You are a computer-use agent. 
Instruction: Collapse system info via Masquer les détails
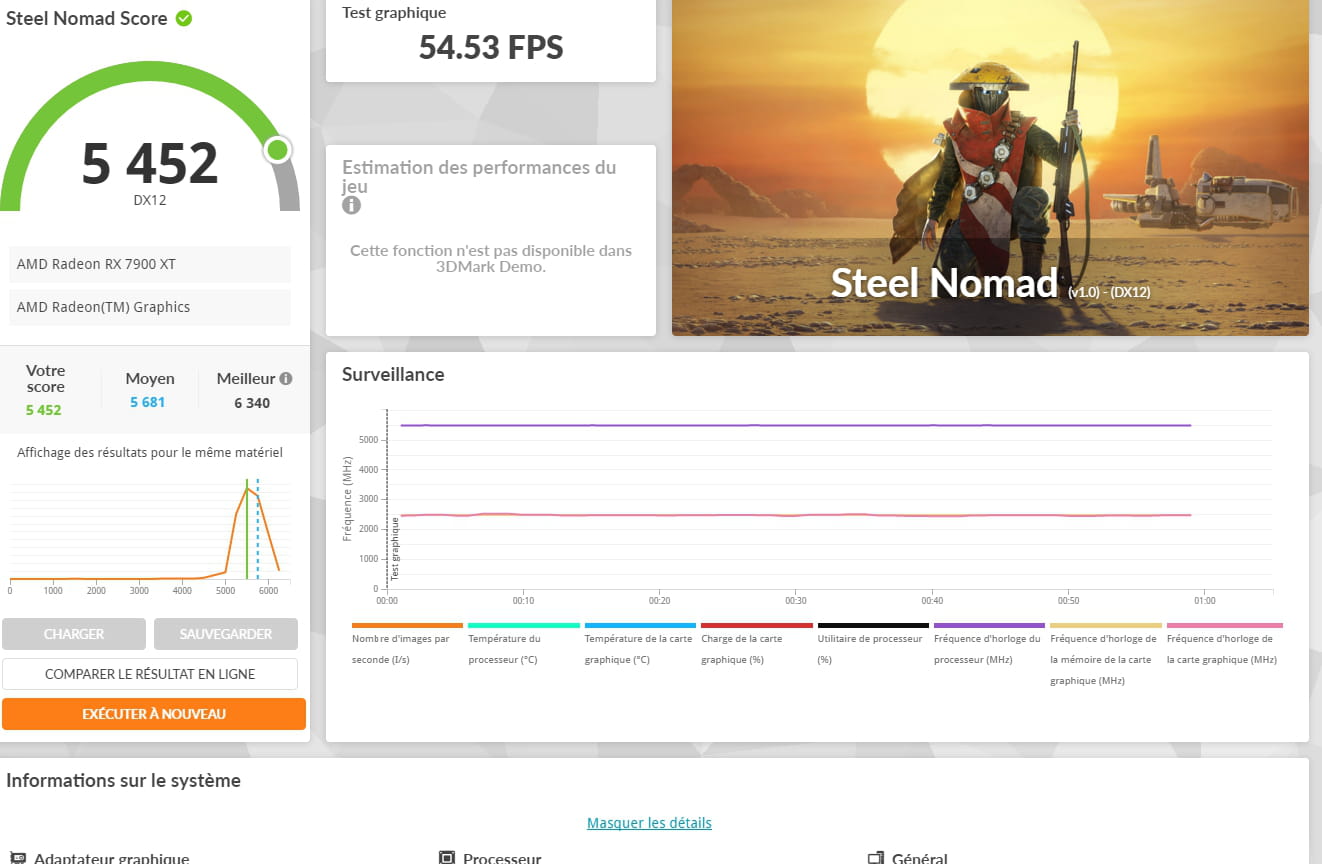(649, 823)
